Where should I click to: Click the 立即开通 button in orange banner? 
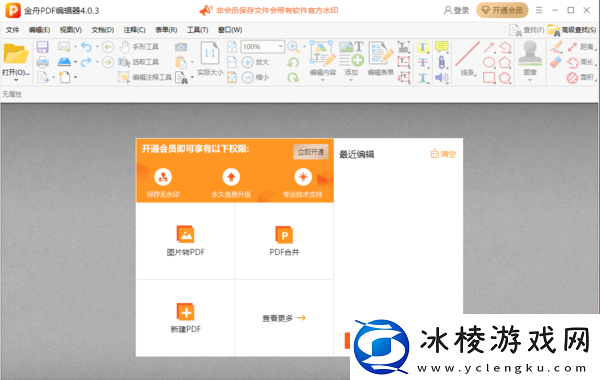(x=311, y=152)
